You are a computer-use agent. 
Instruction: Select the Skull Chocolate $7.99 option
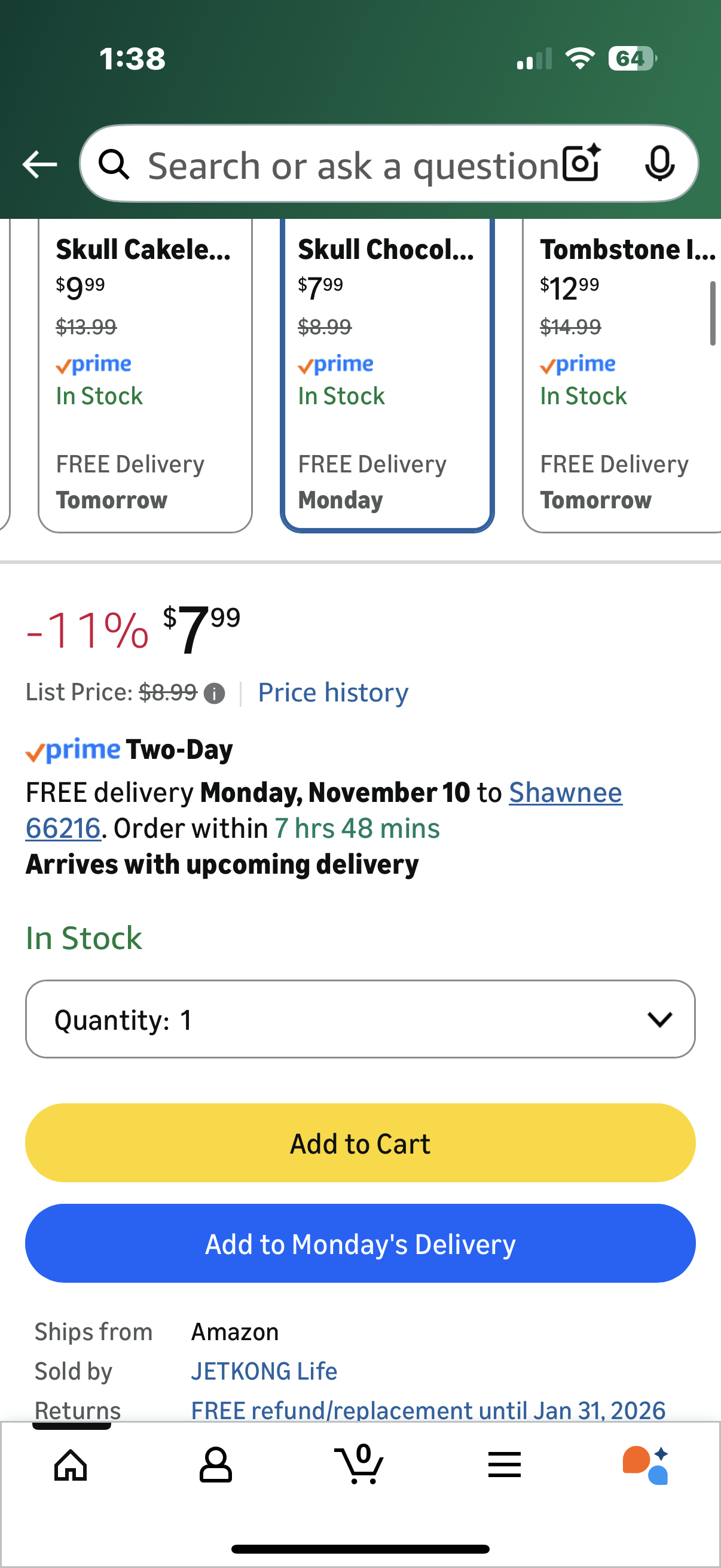[x=387, y=374]
